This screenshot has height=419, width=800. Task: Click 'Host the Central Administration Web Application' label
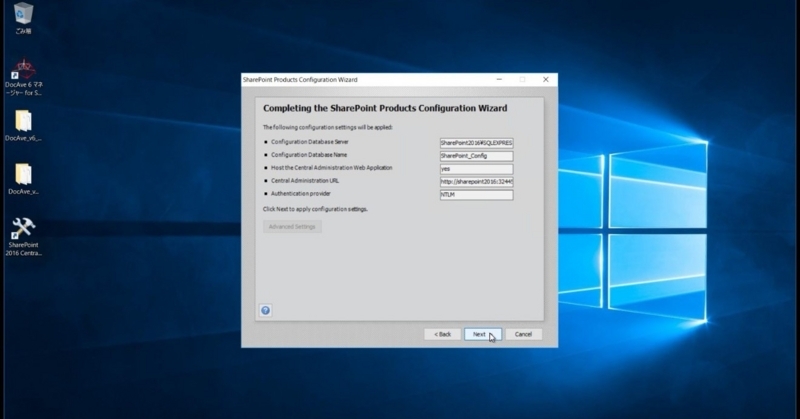(332, 167)
